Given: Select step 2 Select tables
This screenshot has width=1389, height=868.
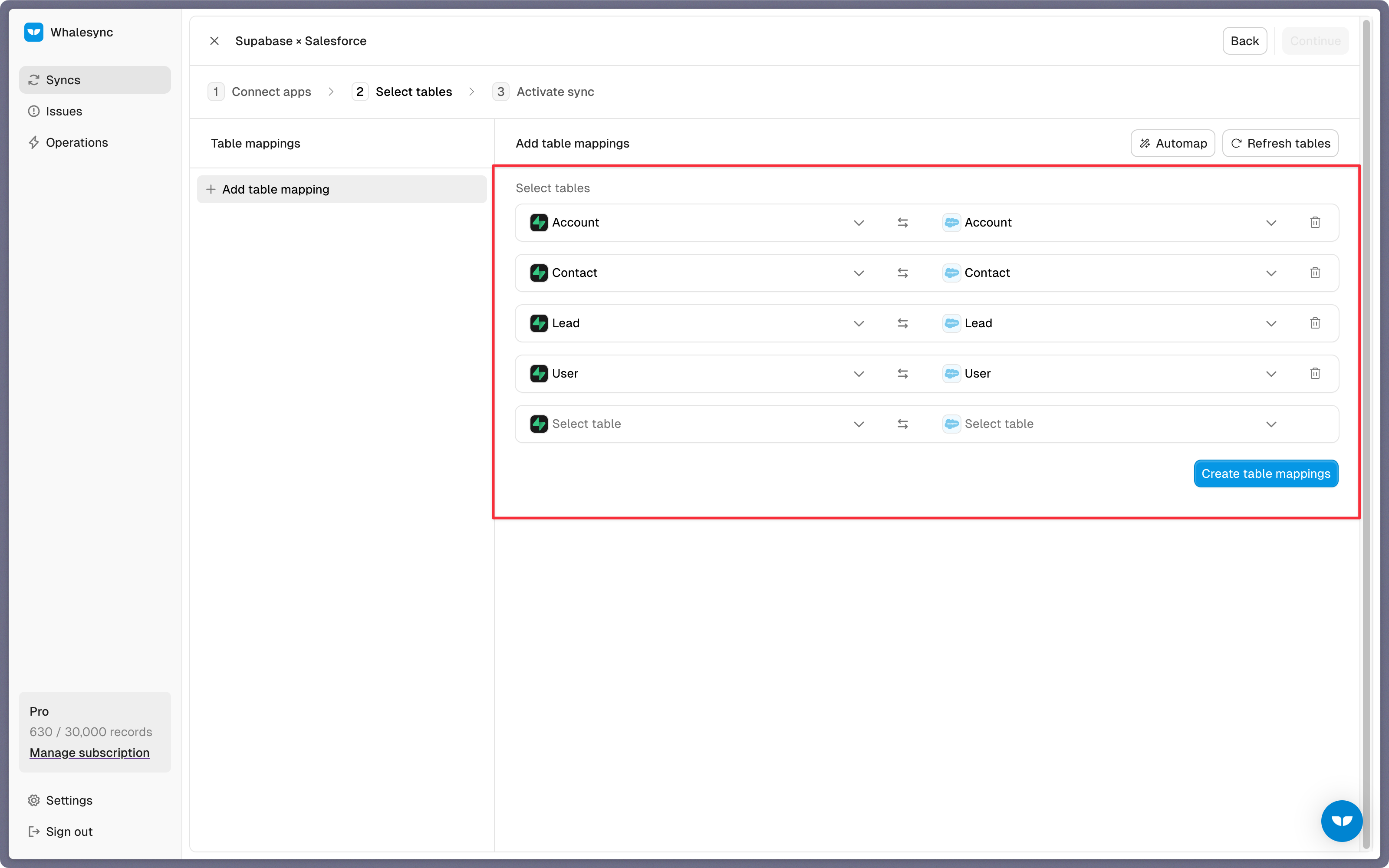Looking at the screenshot, I should tap(402, 92).
